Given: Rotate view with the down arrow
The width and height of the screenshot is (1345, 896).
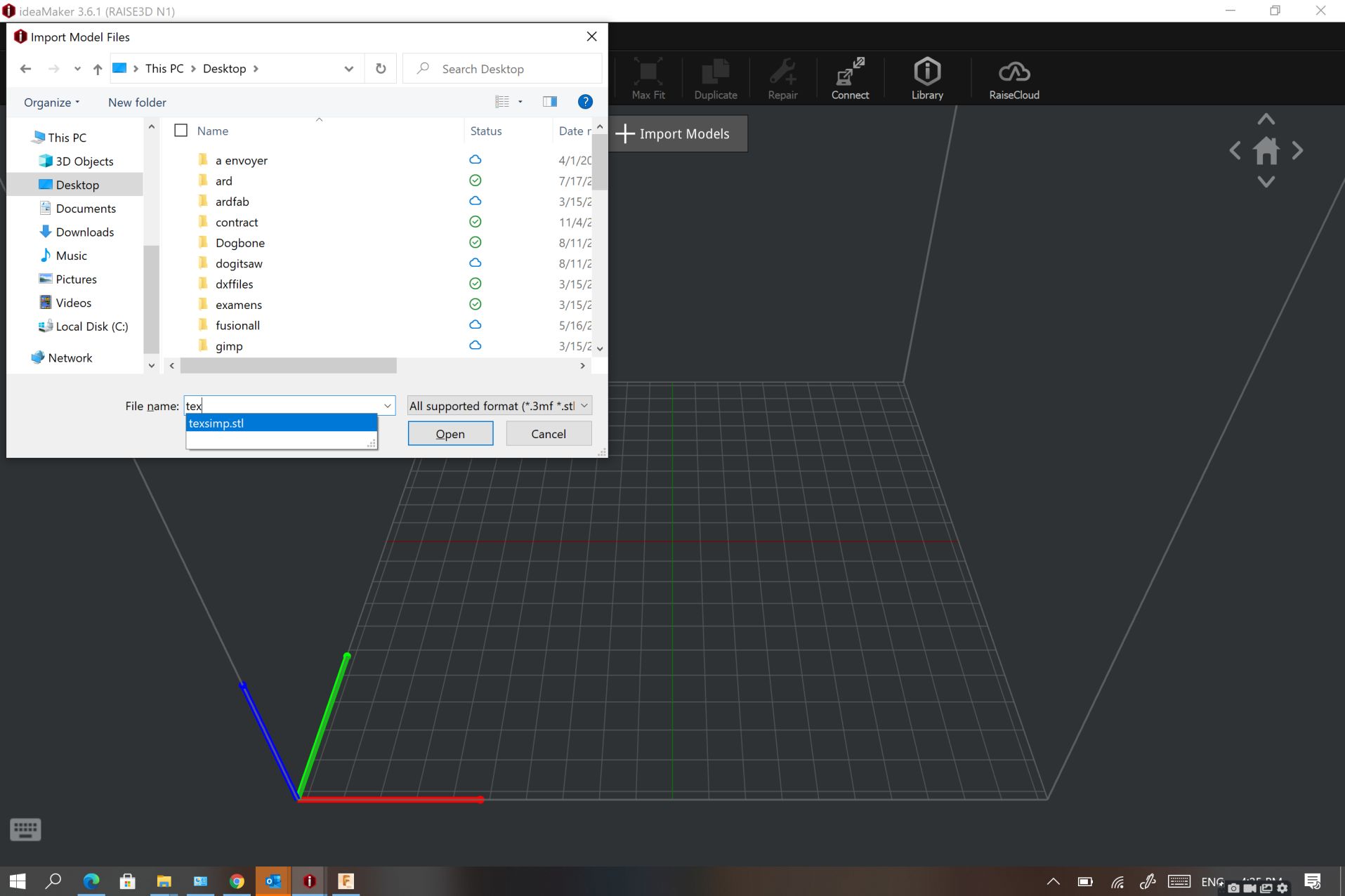Looking at the screenshot, I should coord(1266,182).
